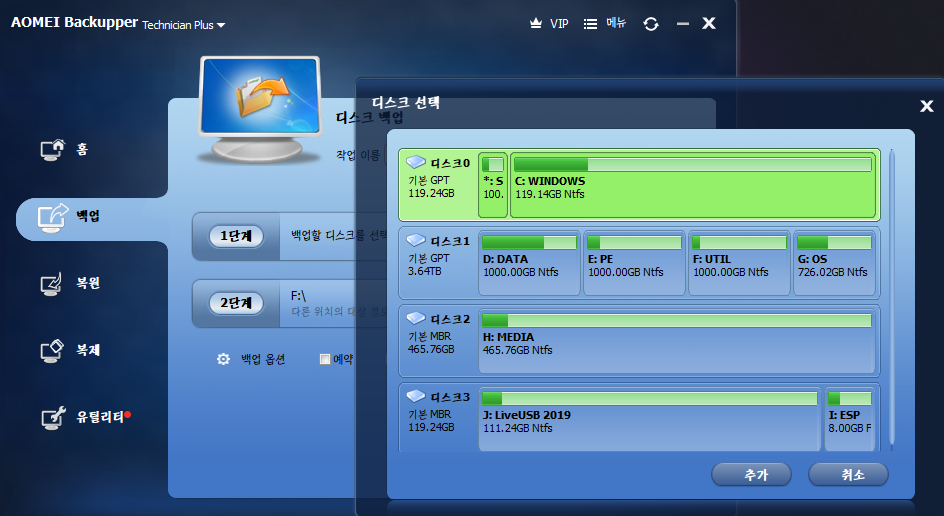Click the 디스크3 drive icon
The image size is (944, 516).
click(416, 396)
